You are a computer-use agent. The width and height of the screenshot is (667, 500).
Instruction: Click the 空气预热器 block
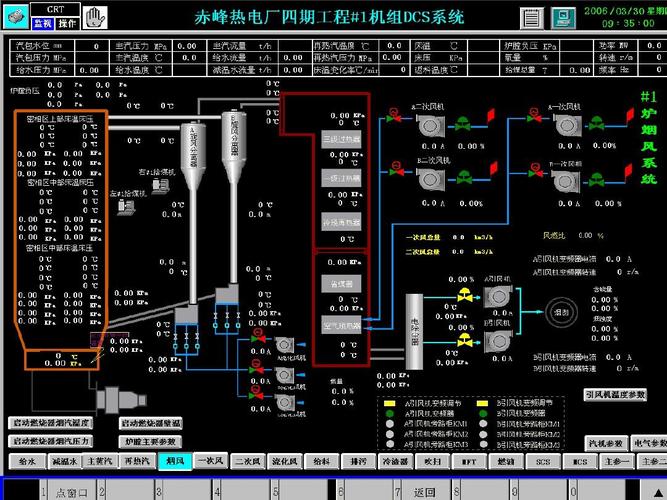[342, 326]
